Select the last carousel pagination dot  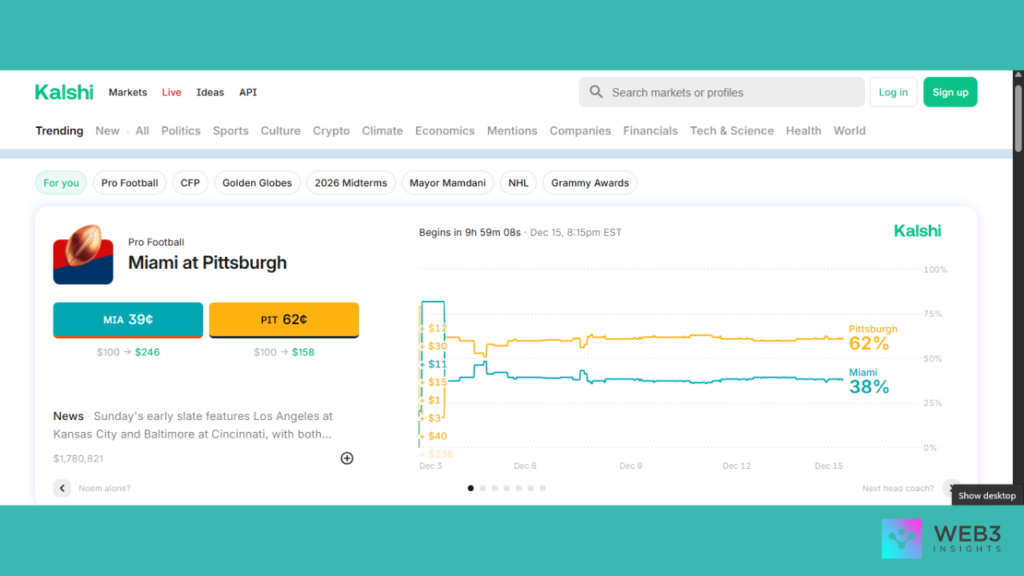(x=543, y=488)
